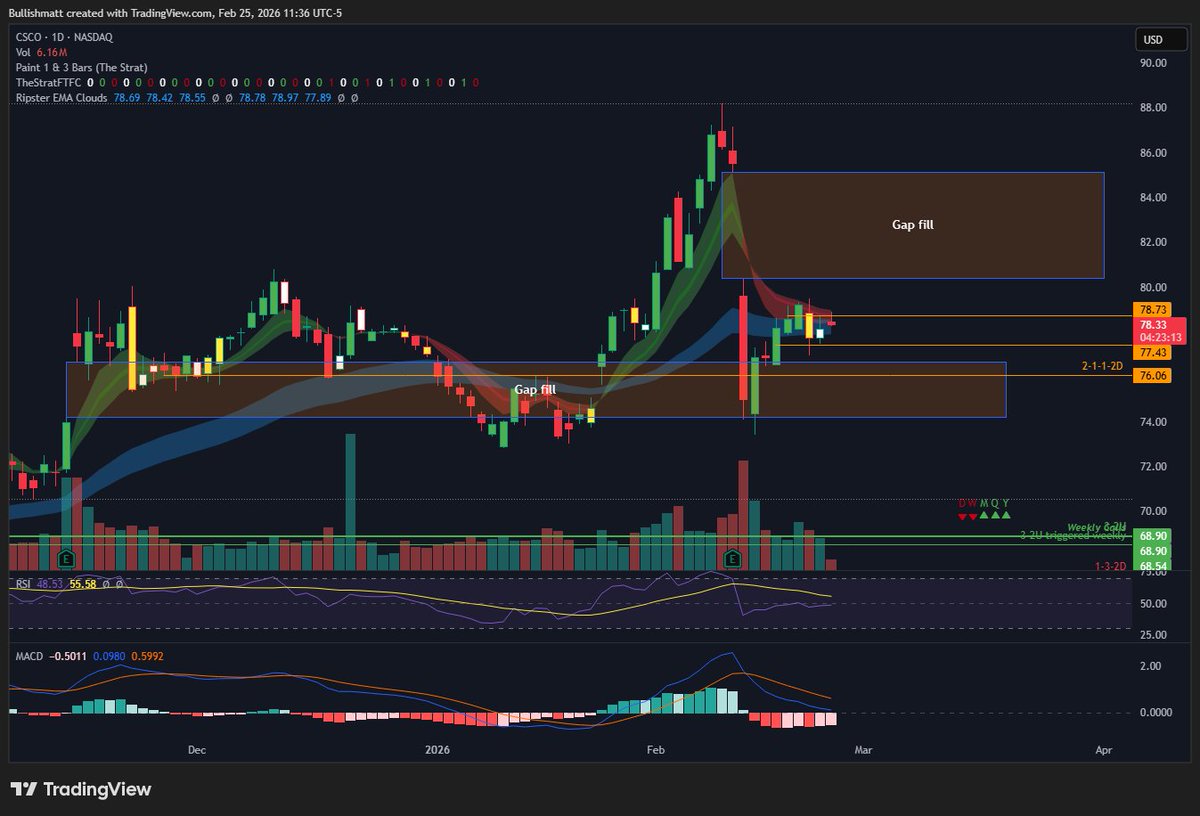Click the Y timeframe continuity letter
Viewport: 1200px width, 816px height.
(x=1006, y=503)
